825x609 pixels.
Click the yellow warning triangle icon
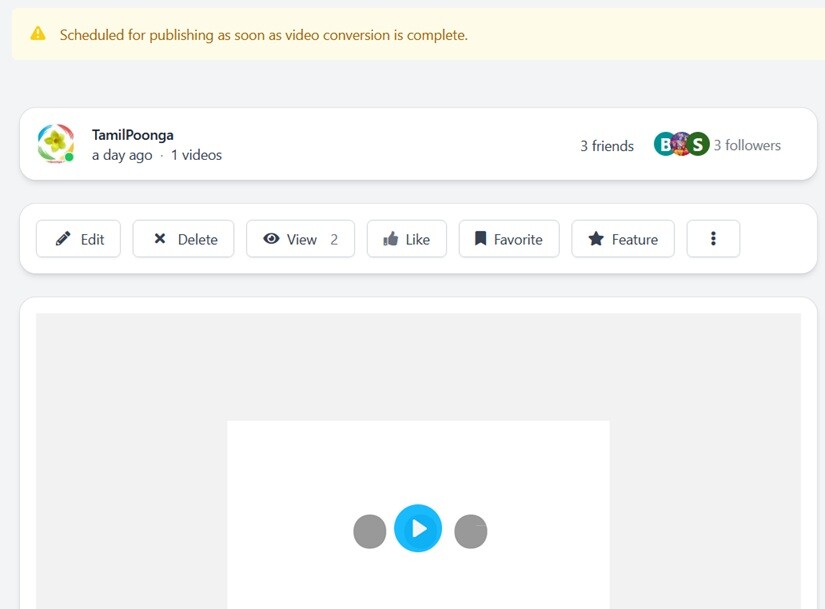click(38, 34)
